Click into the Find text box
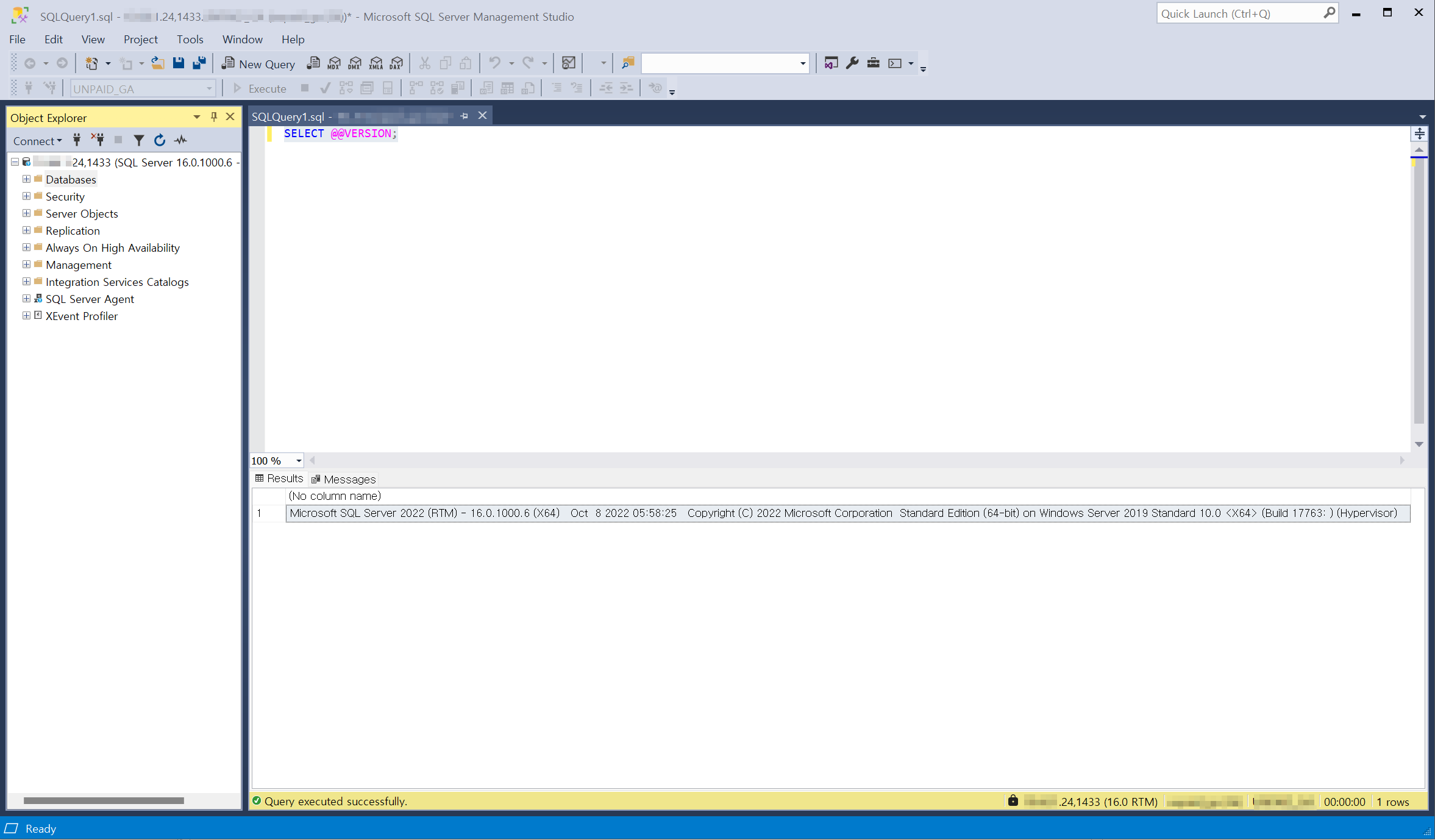Screen dimensions: 1435x840 pos(719,63)
